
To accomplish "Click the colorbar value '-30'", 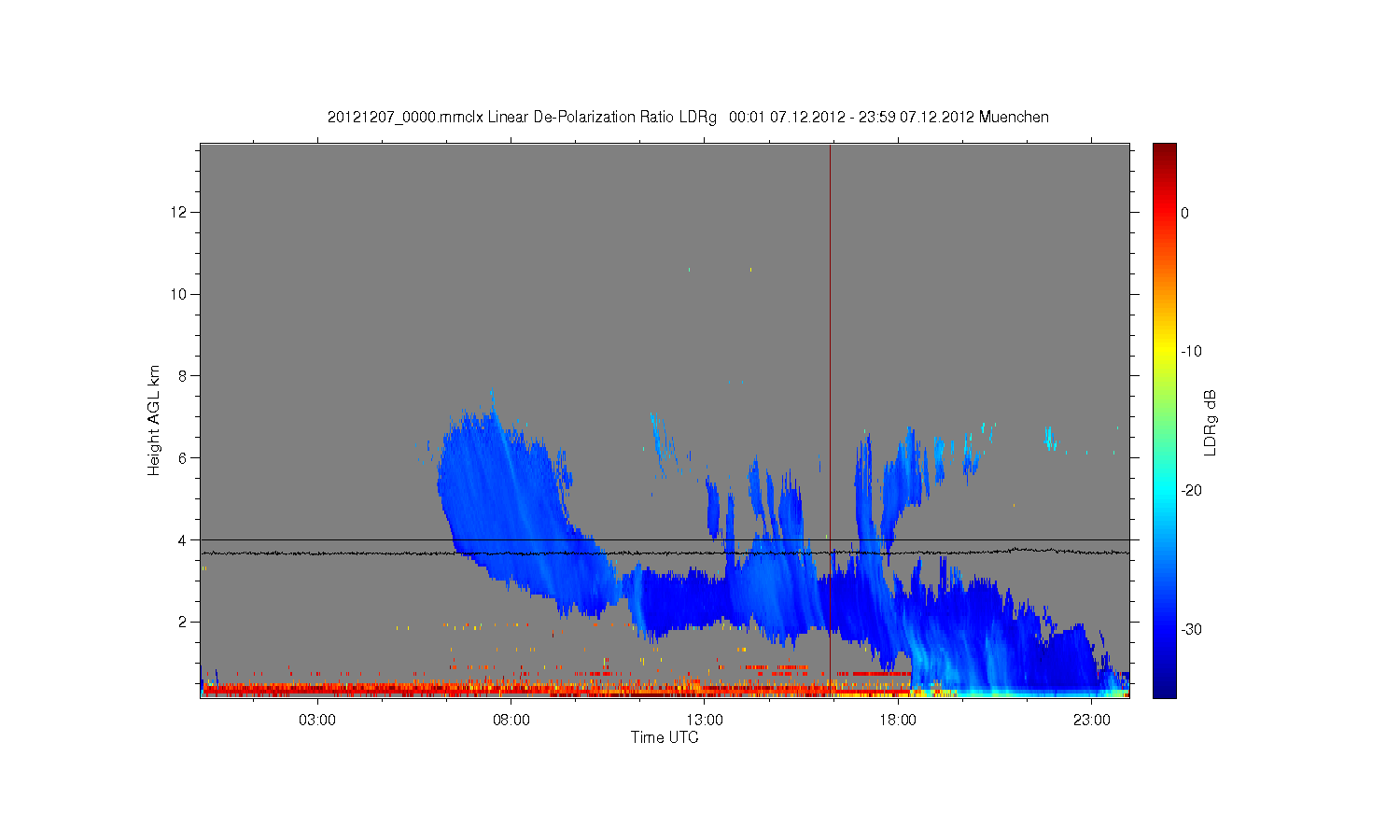I will pyautogui.click(x=1191, y=630).
